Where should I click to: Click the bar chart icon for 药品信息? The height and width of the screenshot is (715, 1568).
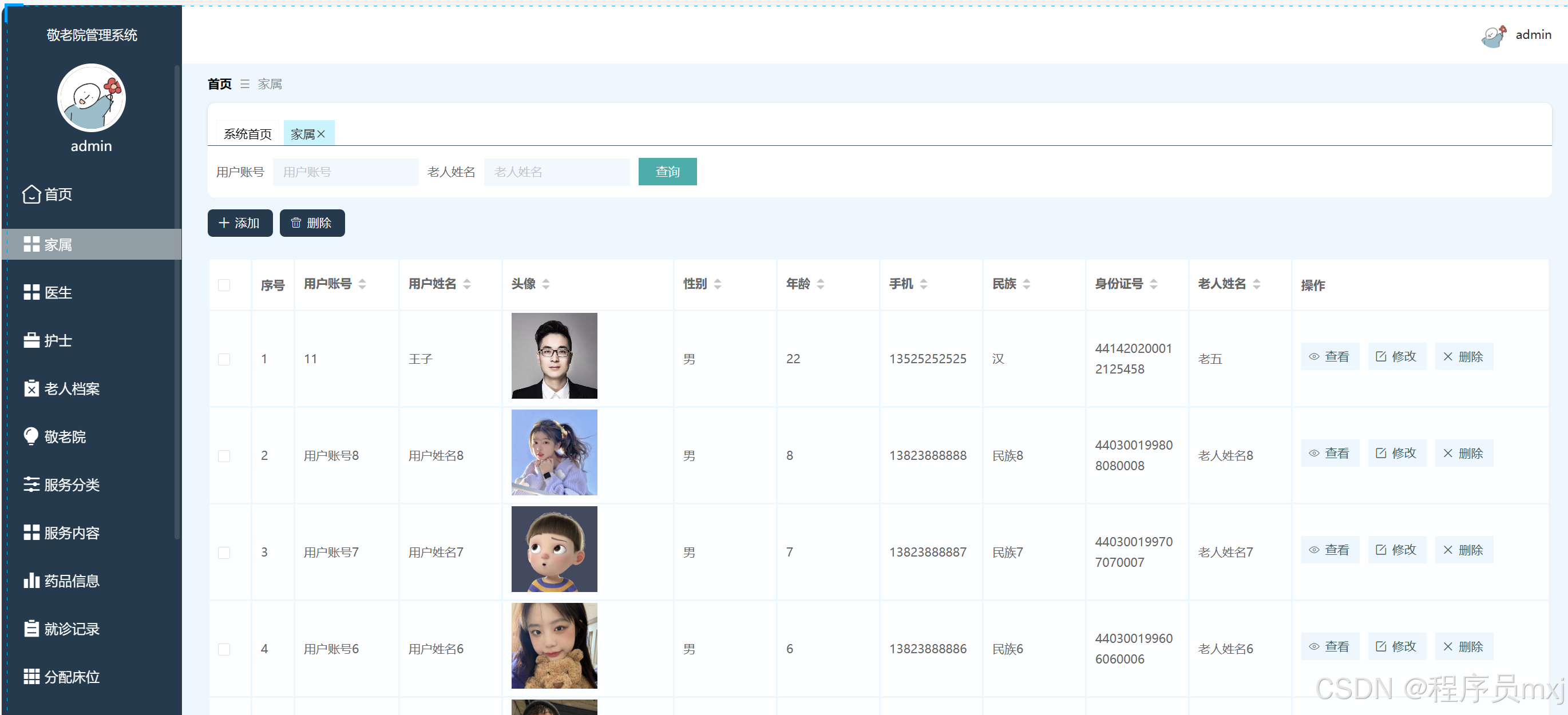[x=31, y=581]
